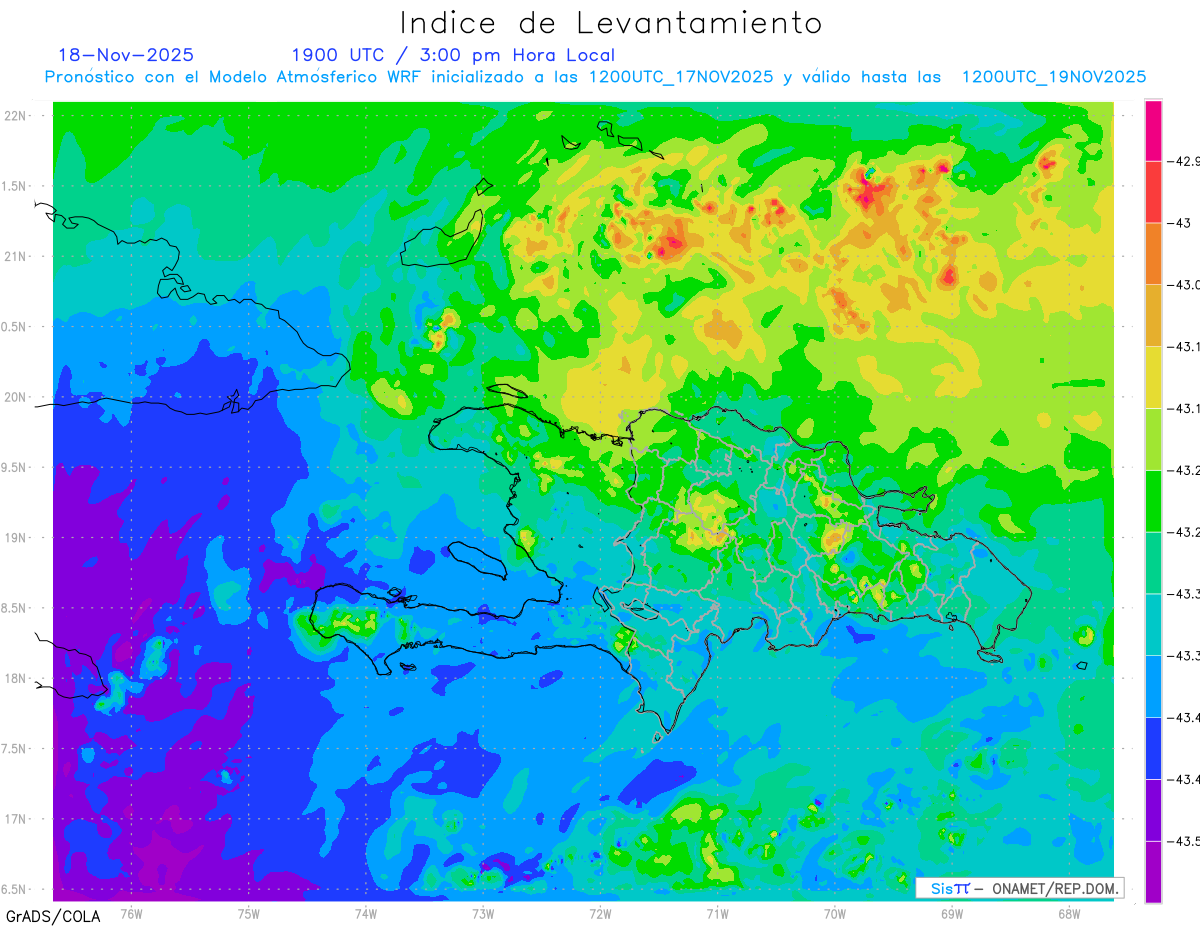Select the pure green legend swatch

pyautogui.click(x=1153, y=501)
